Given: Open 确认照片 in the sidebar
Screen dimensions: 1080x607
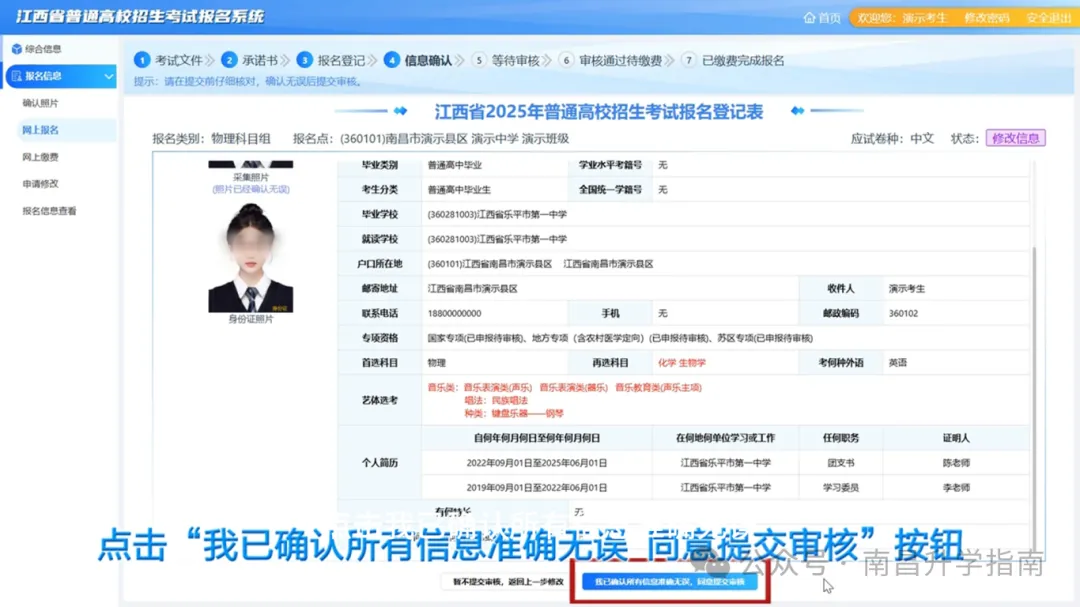Looking at the screenshot, I should coord(41,103).
